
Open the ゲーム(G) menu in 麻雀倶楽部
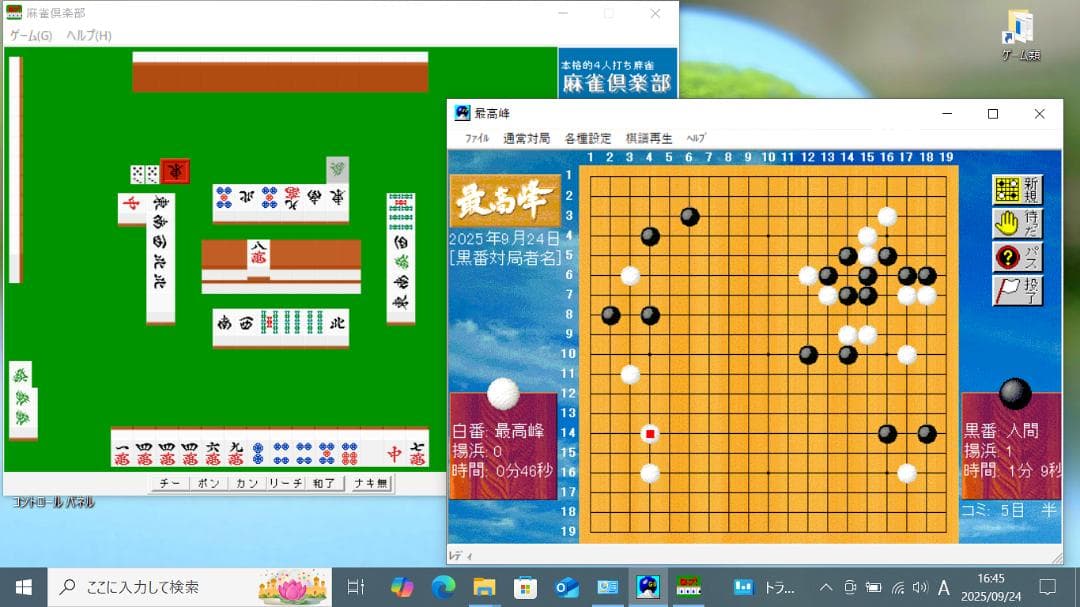30,35
